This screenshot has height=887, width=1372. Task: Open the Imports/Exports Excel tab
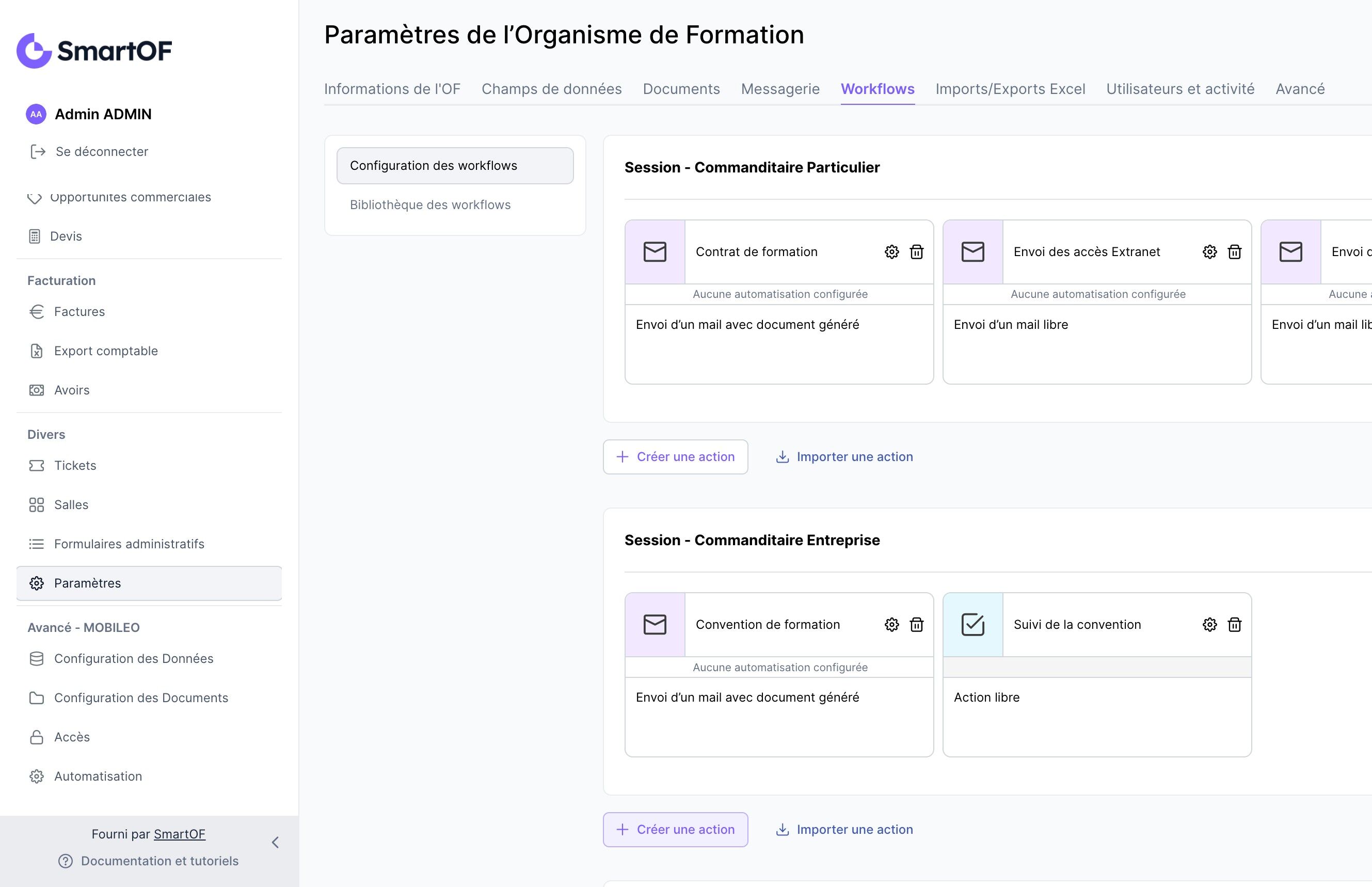1010,89
